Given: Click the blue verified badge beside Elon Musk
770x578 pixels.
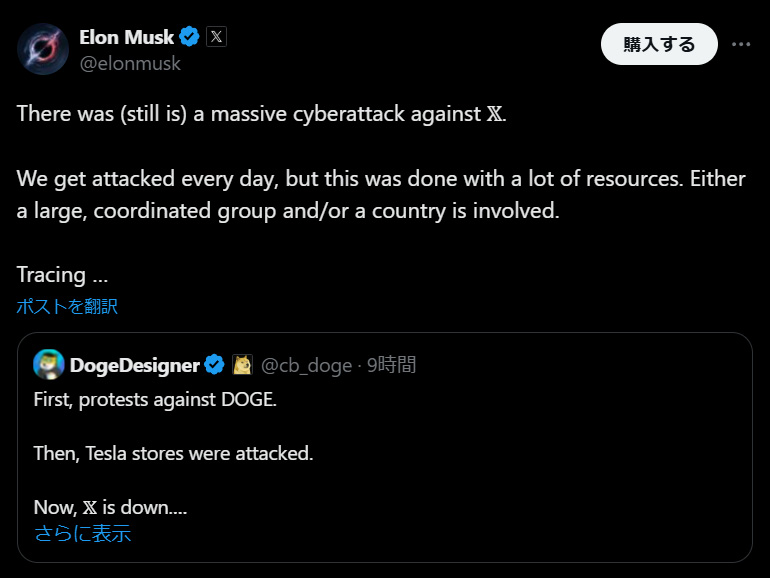Looking at the screenshot, I should (x=190, y=37).
